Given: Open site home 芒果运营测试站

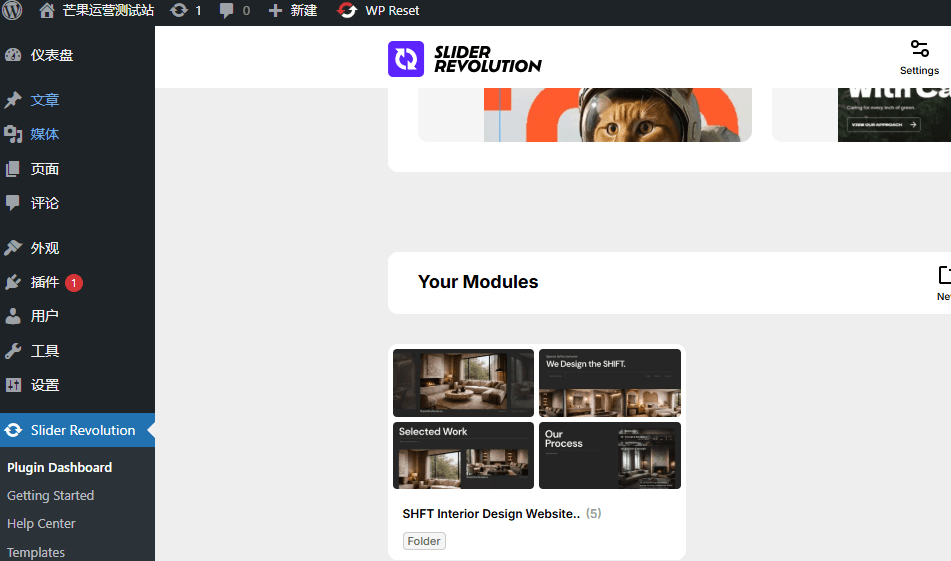Looking at the screenshot, I should coord(96,11).
